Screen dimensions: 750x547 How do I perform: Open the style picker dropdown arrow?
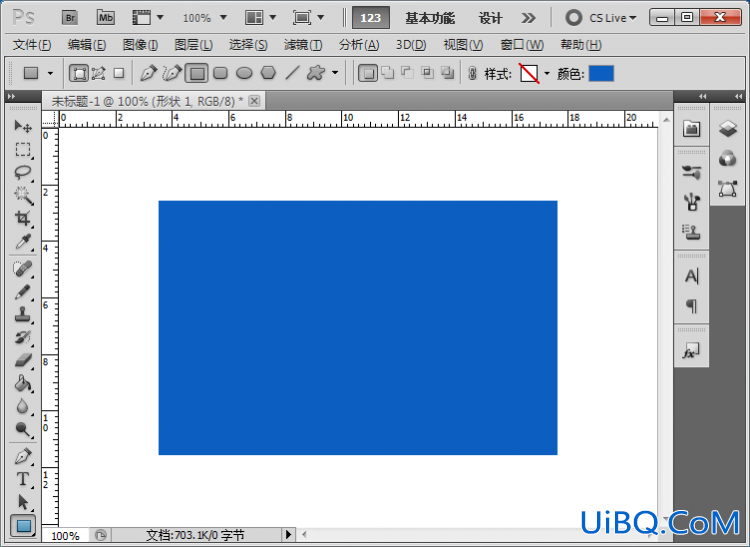point(547,74)
